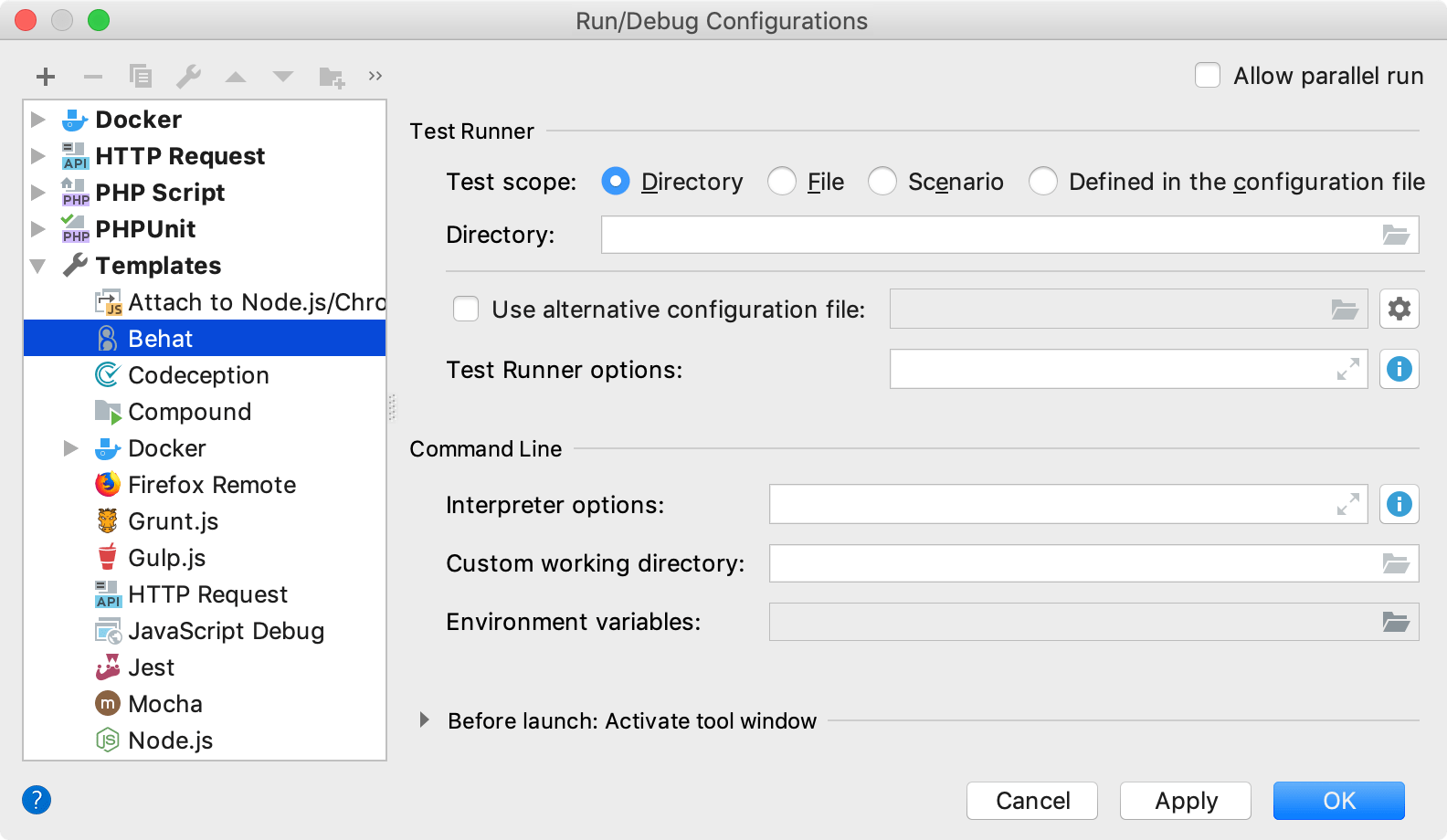Expand Interpreter options field

tap(1348, 504)
